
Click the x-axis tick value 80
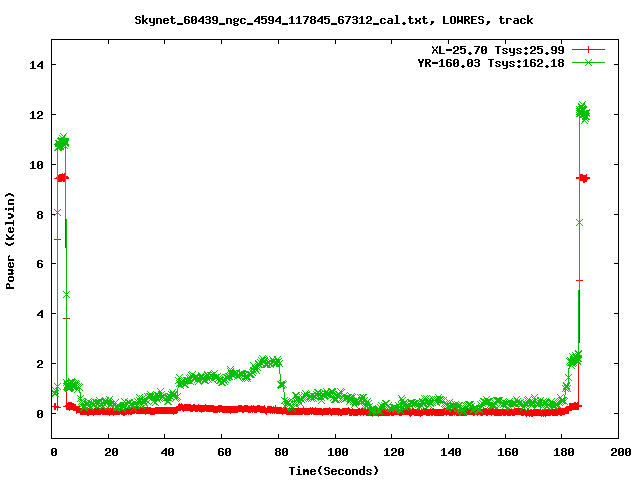[x=281, y=452]
